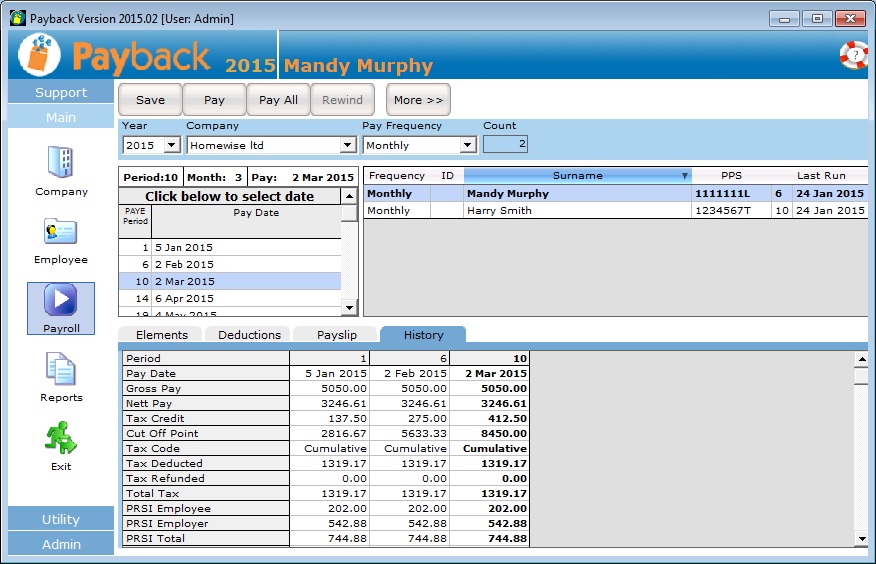Switch to the Payslip tab

click(335, 335)
